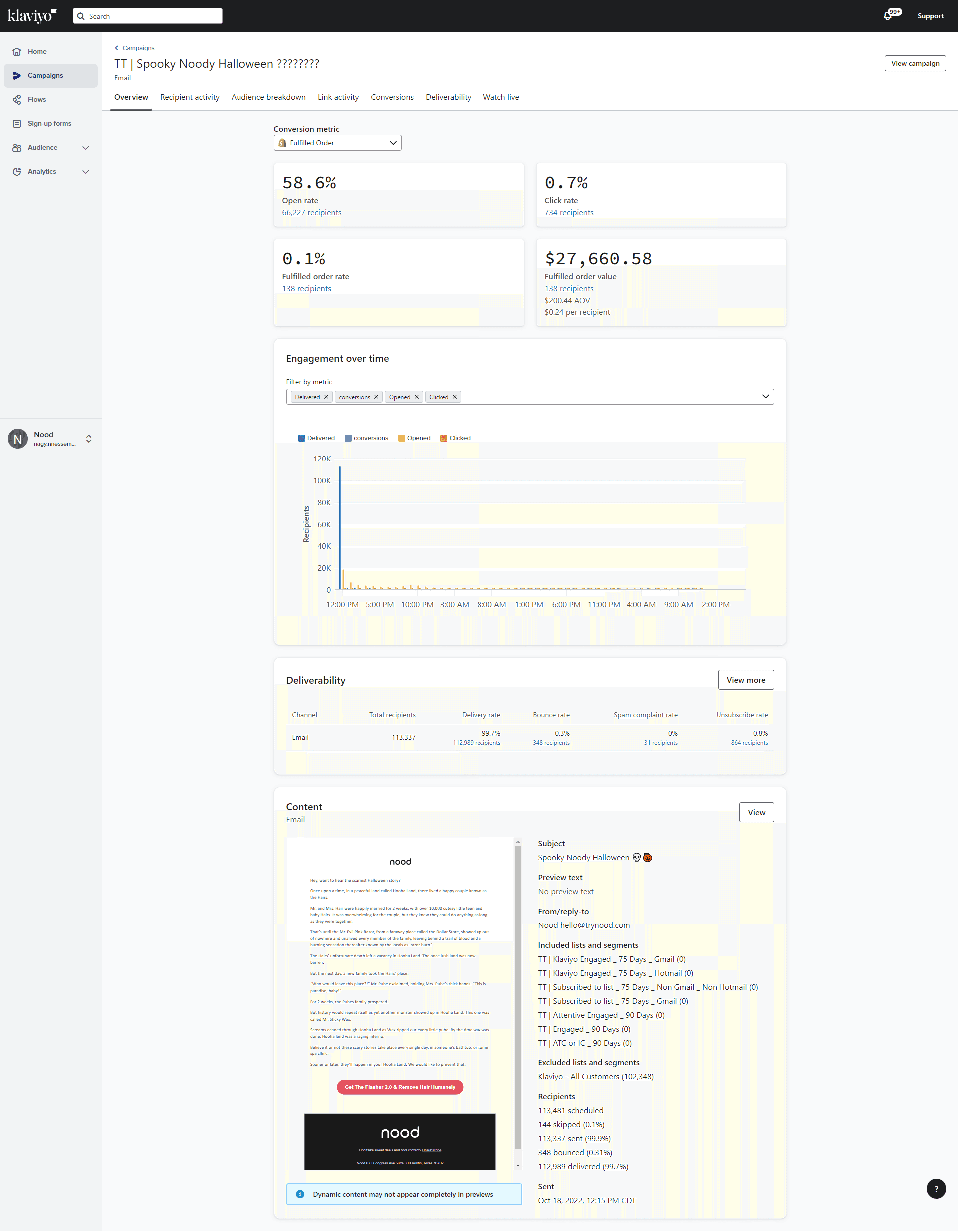
Task: Expand the Analytics menu chevron
Action: coord(86,172)
